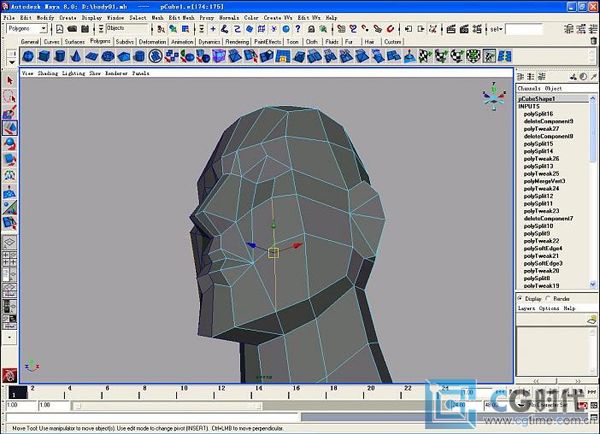600x434 pixels.
Task: Open the Polygons menu set dropdown
Action: (44, 29)
